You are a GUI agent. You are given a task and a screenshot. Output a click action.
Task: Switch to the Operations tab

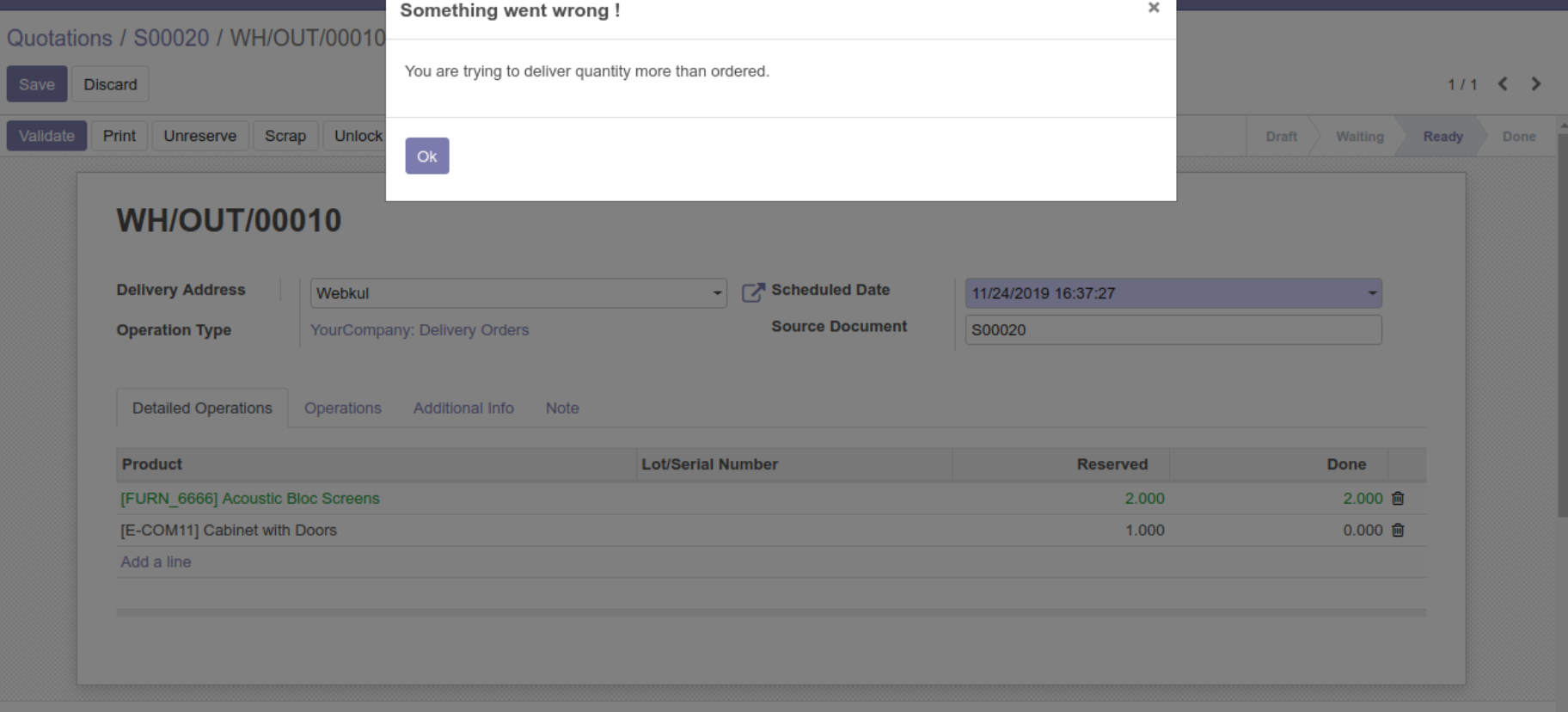342,408
